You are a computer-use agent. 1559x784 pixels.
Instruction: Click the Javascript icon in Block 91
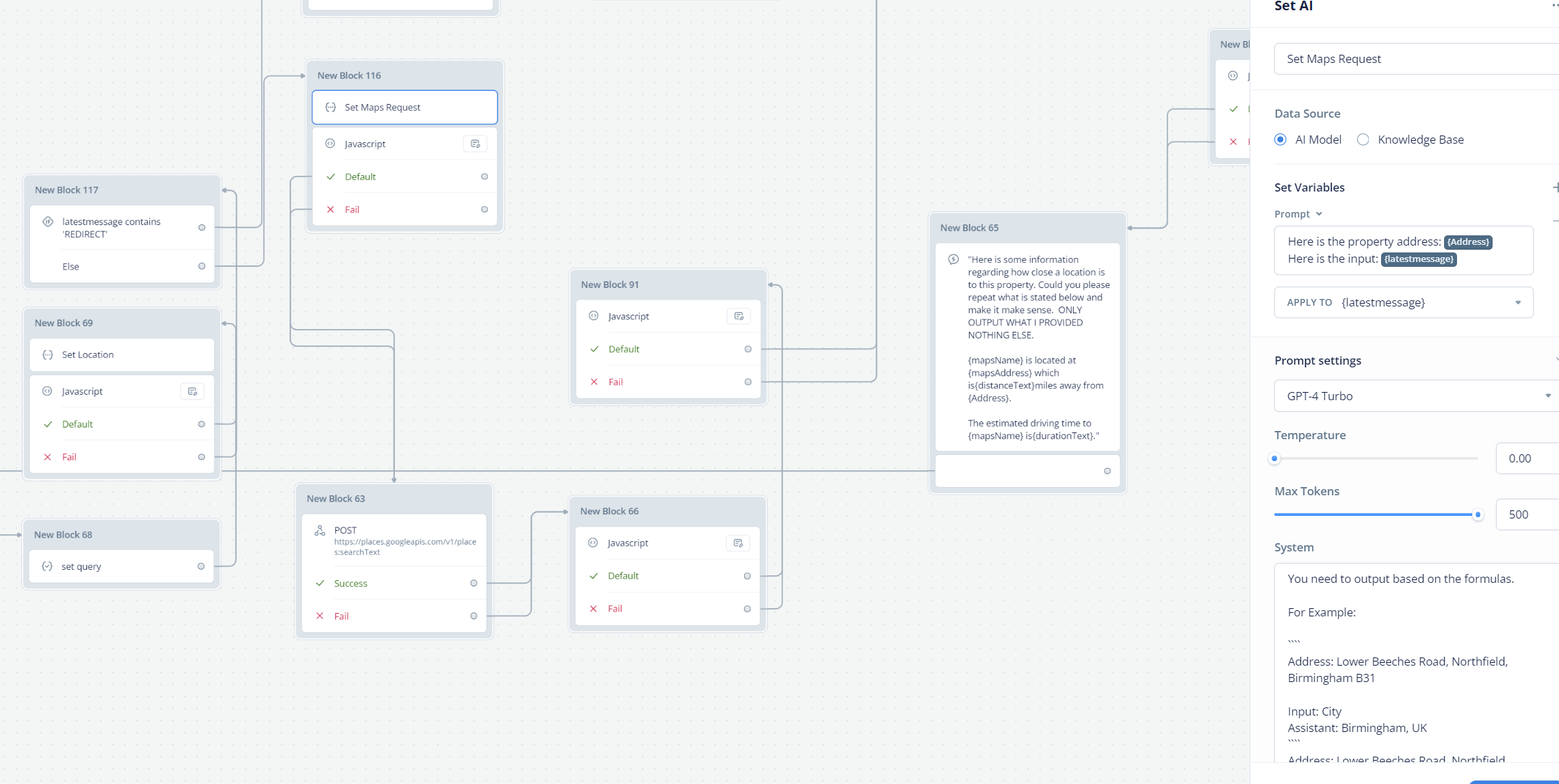(x=593, y=316)
